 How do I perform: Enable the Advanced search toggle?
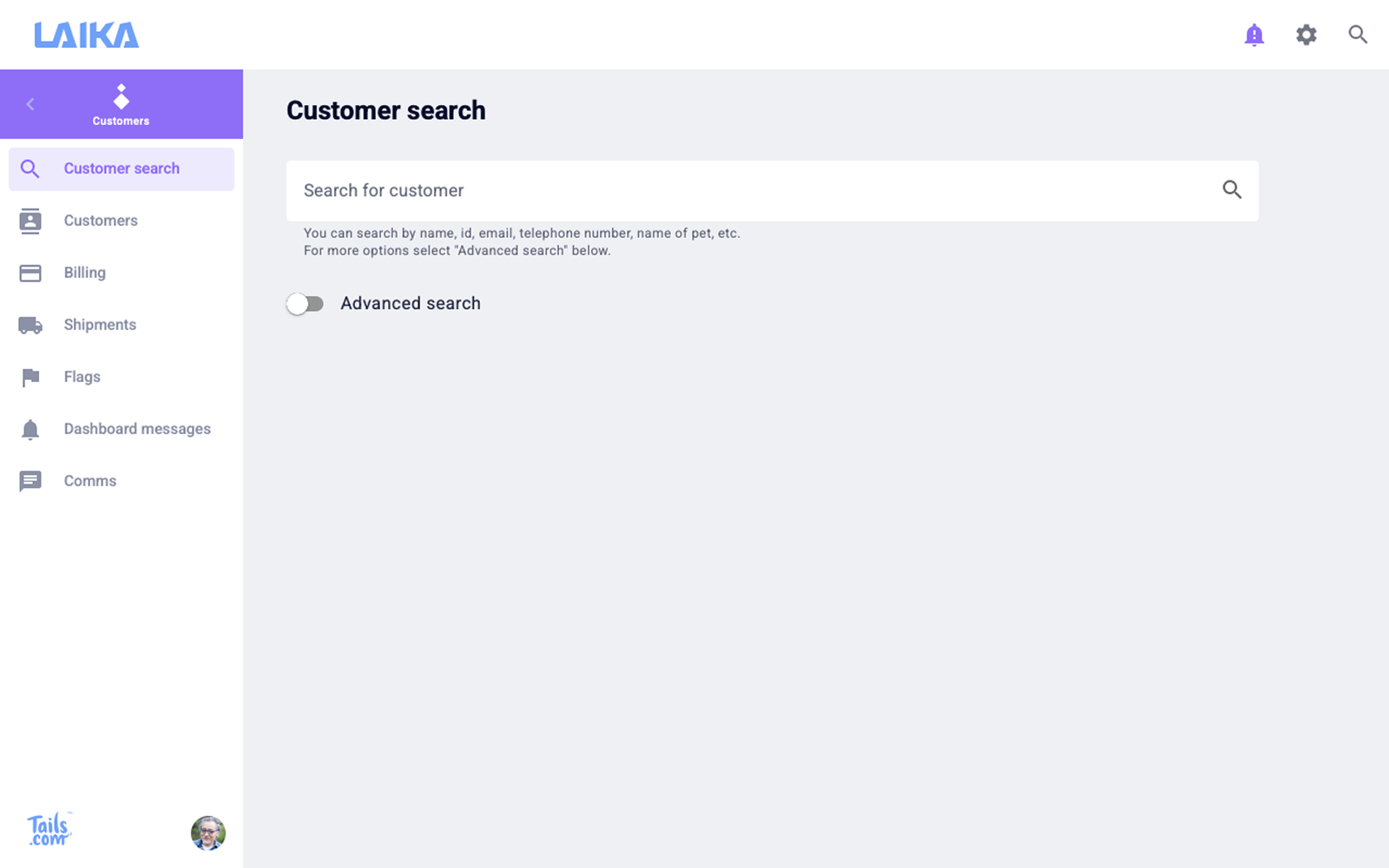[305, 304]
